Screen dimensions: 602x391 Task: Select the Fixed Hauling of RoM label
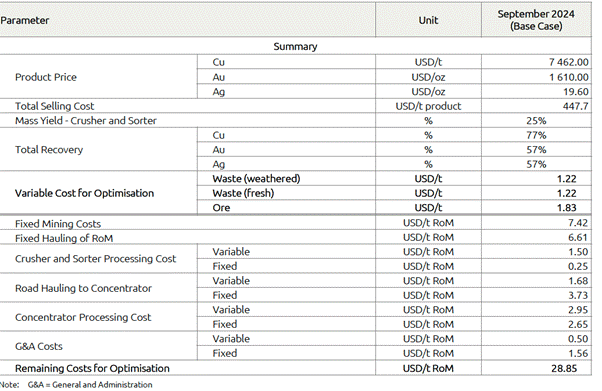(x=64, y=238)
